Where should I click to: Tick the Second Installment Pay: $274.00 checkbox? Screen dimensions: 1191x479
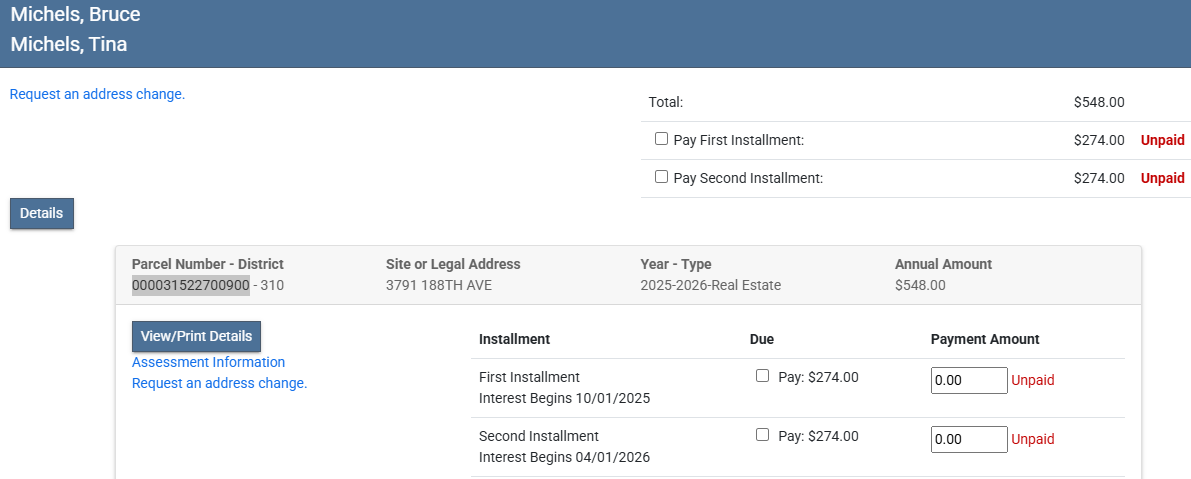point(763,435)
